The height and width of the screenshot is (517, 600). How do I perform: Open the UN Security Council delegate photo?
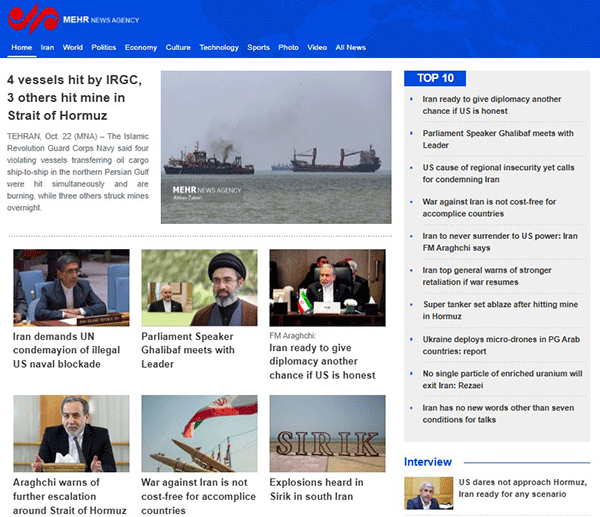[x=71, y=288]
